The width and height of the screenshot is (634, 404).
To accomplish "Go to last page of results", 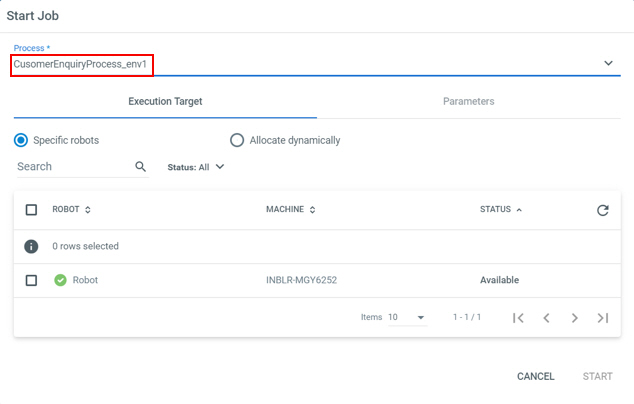I will point(602,318).
